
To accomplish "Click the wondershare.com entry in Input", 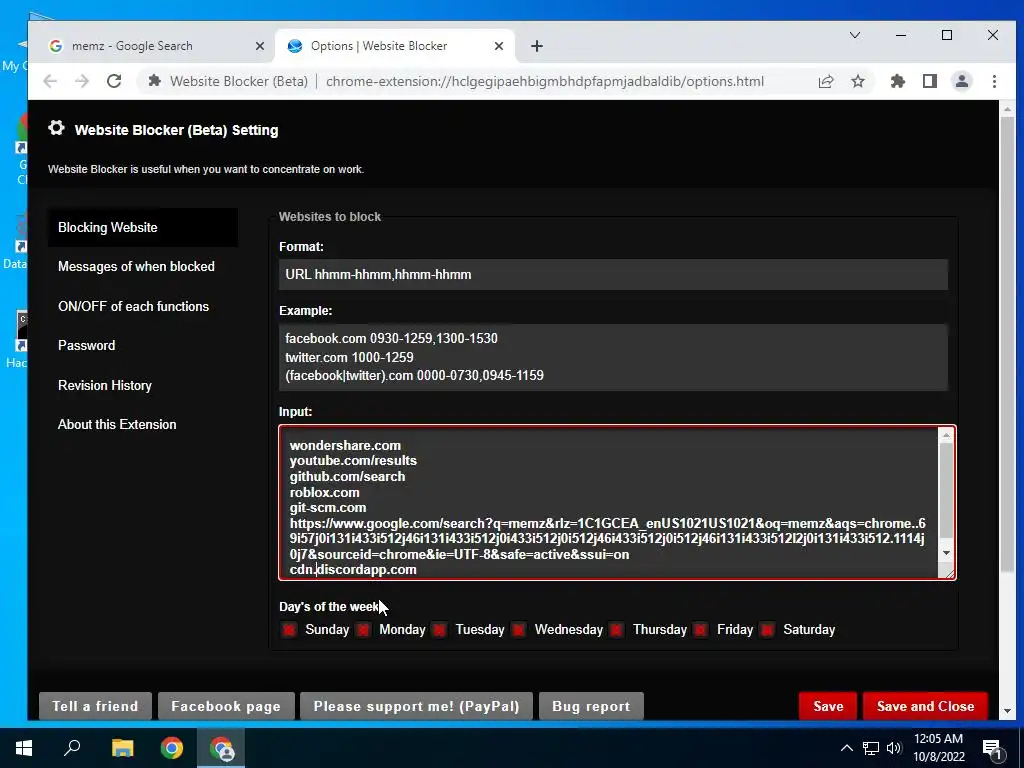I will coord(345,445).
